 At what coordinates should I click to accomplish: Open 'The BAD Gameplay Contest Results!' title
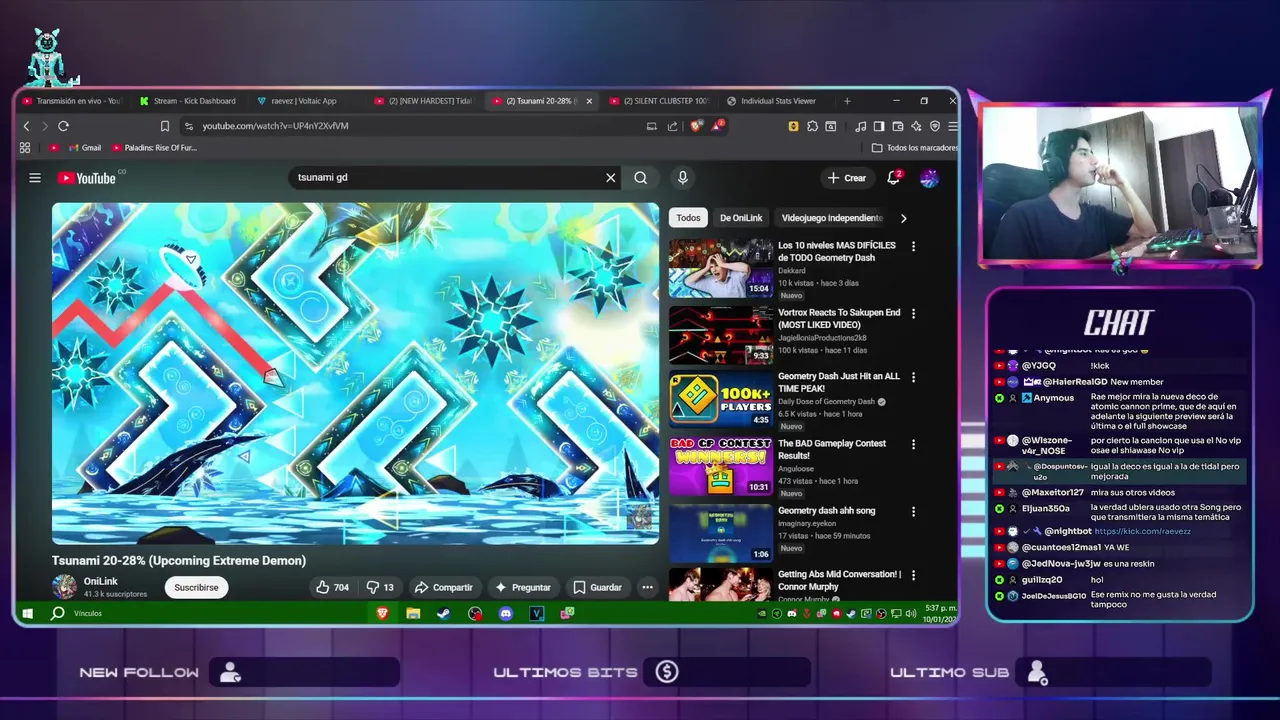832,450
